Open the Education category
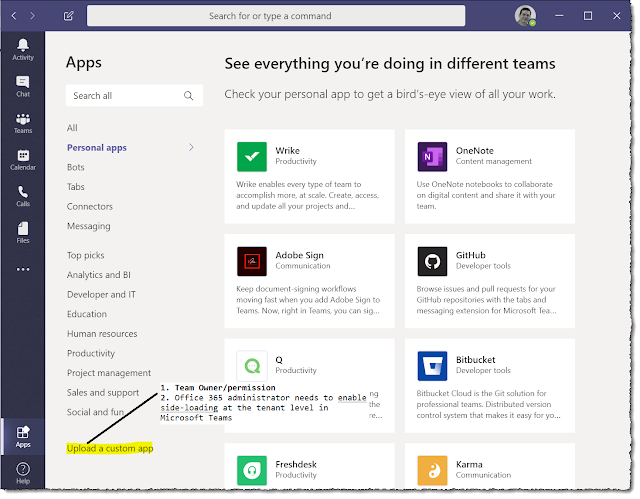Screen dimensions: 640x499 click(87, 314)
